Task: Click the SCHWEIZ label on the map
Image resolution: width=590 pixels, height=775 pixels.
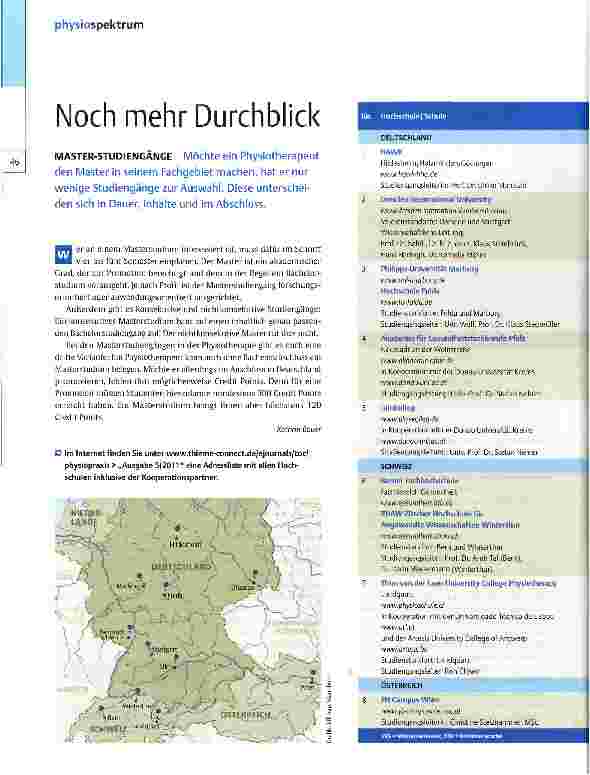Action: click(108, 729)
